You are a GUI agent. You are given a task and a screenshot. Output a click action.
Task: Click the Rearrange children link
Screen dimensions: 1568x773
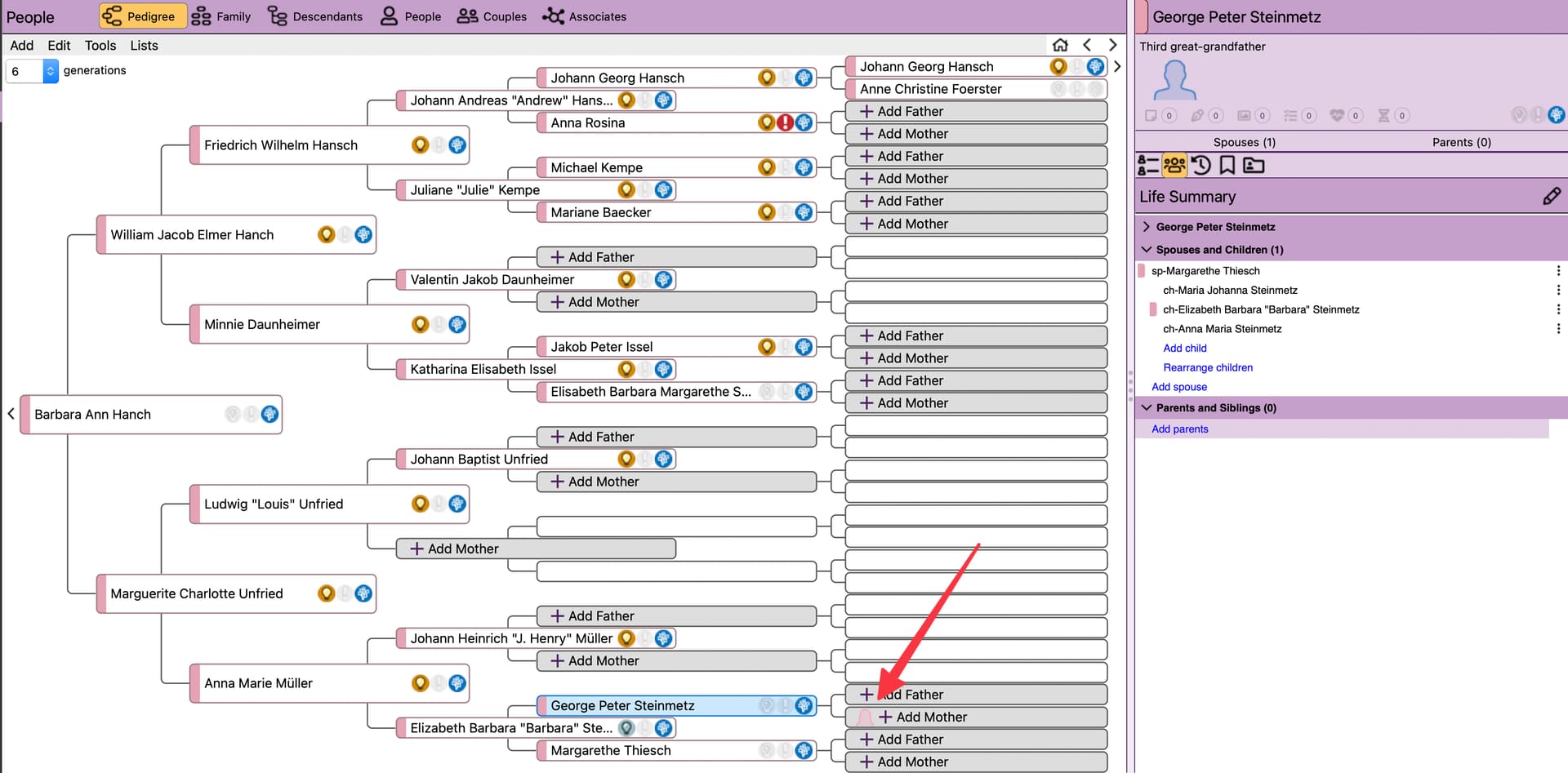[1208, 368]
